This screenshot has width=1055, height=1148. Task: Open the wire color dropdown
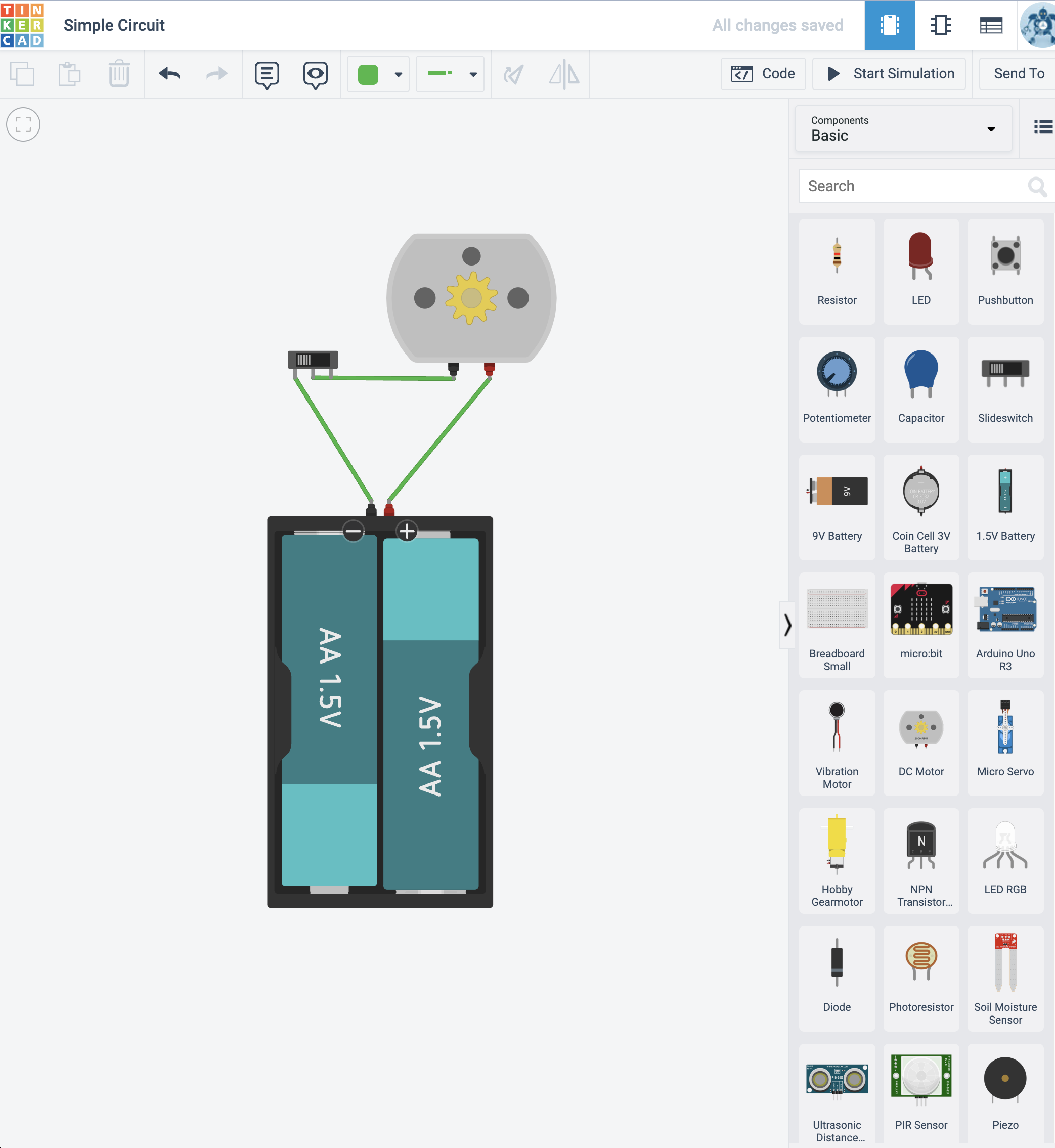click(x=398, y=74)
